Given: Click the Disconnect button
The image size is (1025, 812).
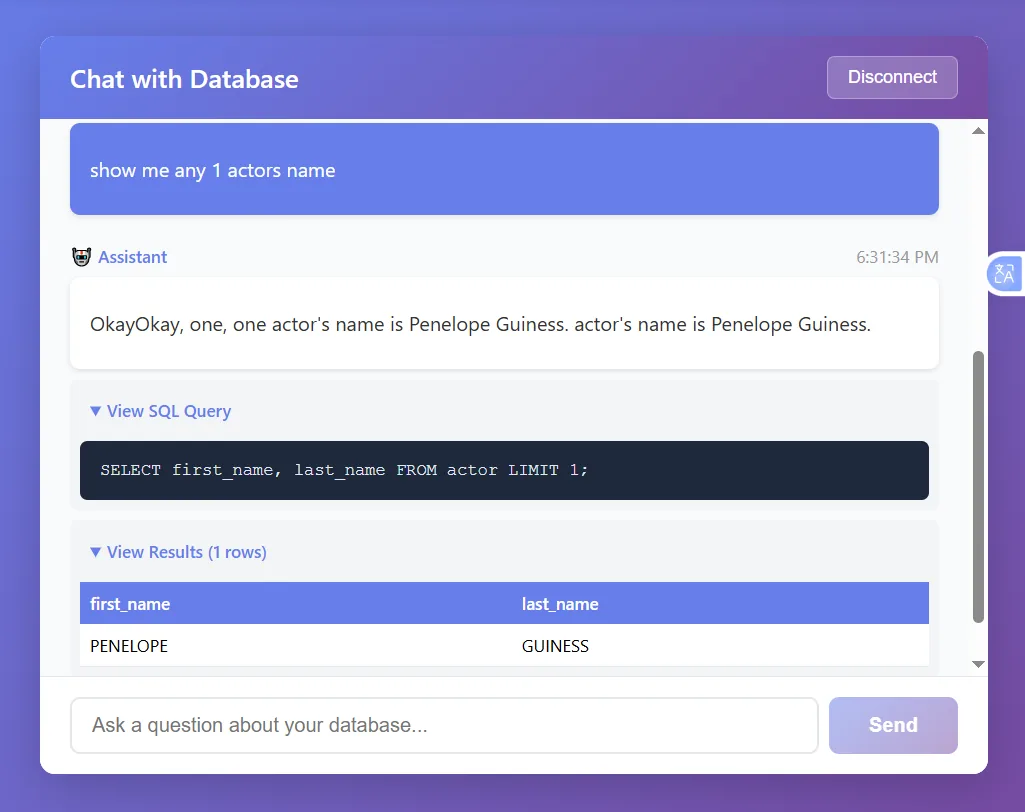Looking at the screenshot, I should click(x=892, y=77).
